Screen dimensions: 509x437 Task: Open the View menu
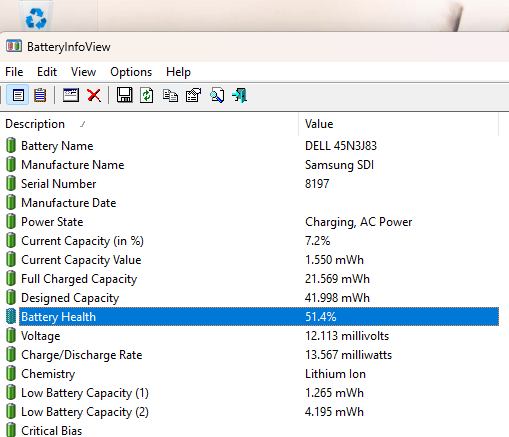pos(84,72)
